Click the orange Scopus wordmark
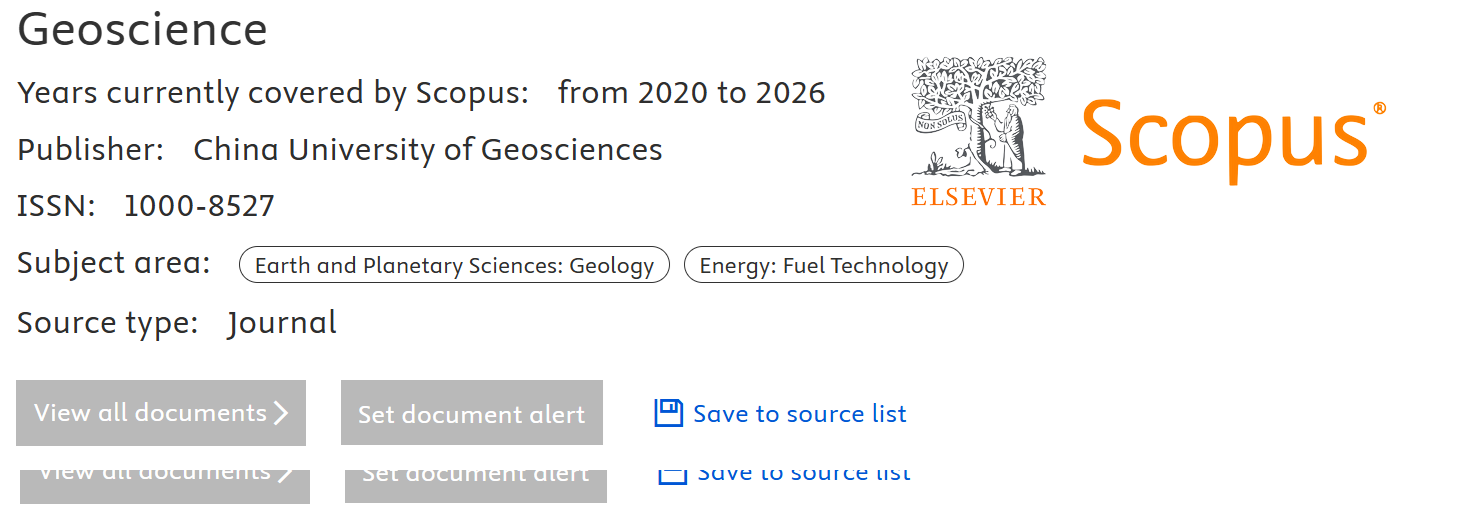1465x523 pixels. point(1224,135)
